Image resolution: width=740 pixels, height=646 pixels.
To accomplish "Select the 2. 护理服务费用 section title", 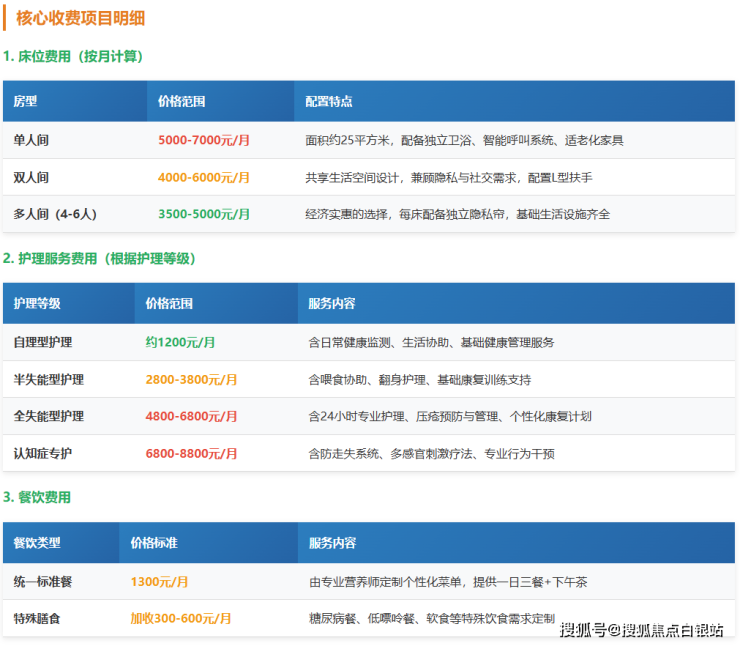I will pyautogui.click(x=99, y=258).
